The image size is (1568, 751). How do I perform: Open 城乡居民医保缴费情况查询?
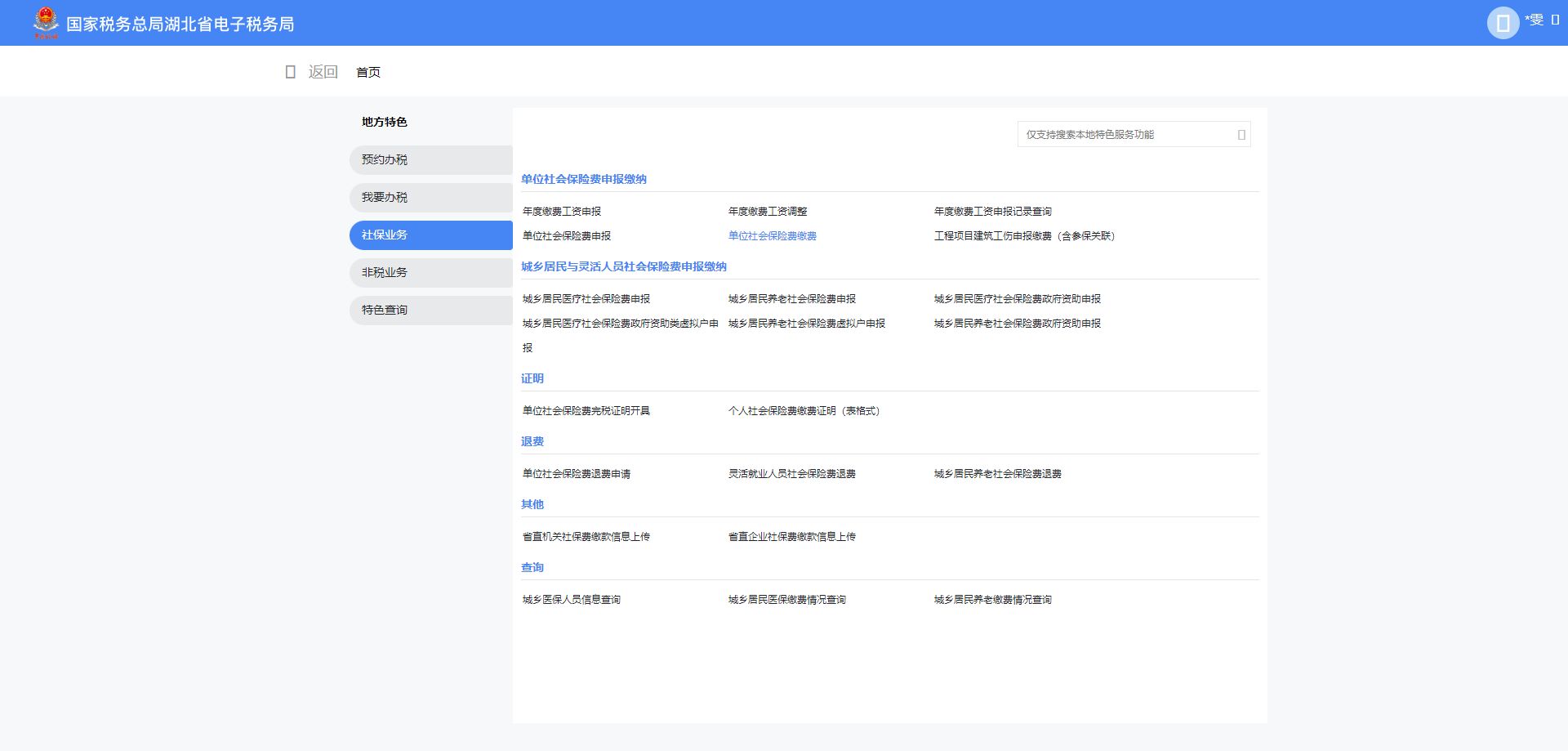[787, 600]
